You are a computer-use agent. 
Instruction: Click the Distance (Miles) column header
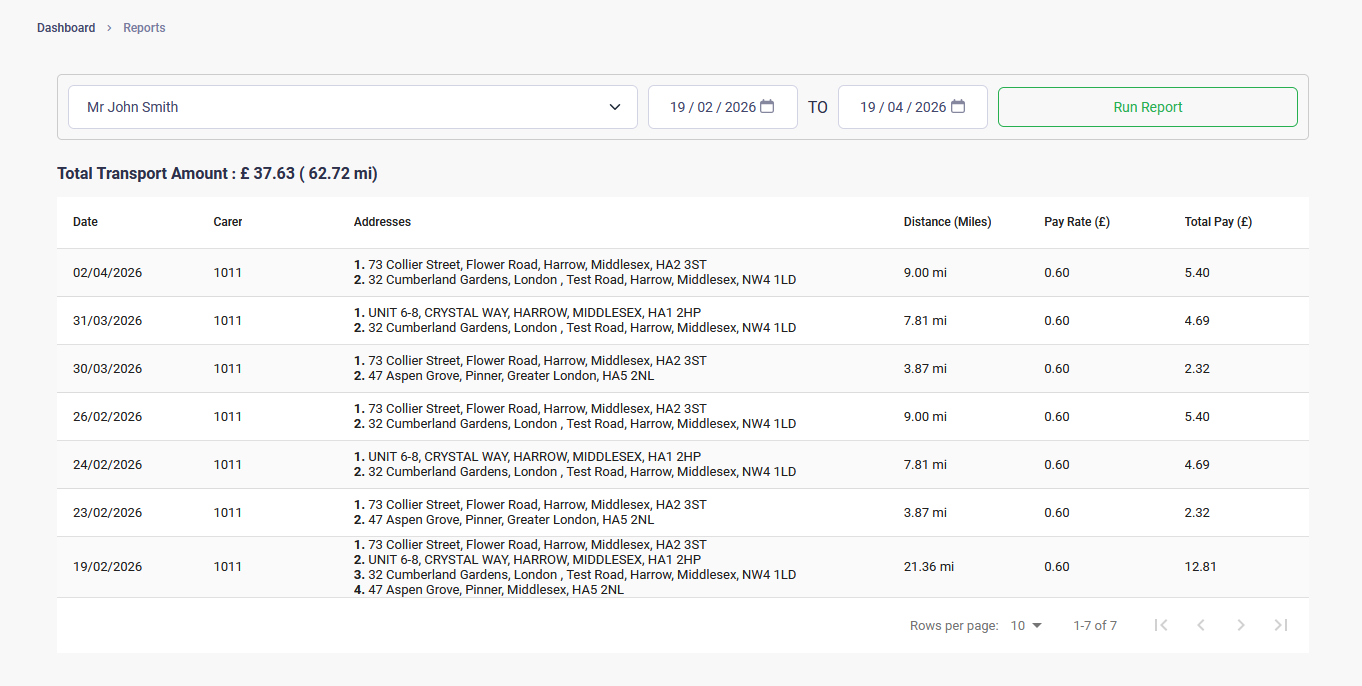[x=947, y=221]
